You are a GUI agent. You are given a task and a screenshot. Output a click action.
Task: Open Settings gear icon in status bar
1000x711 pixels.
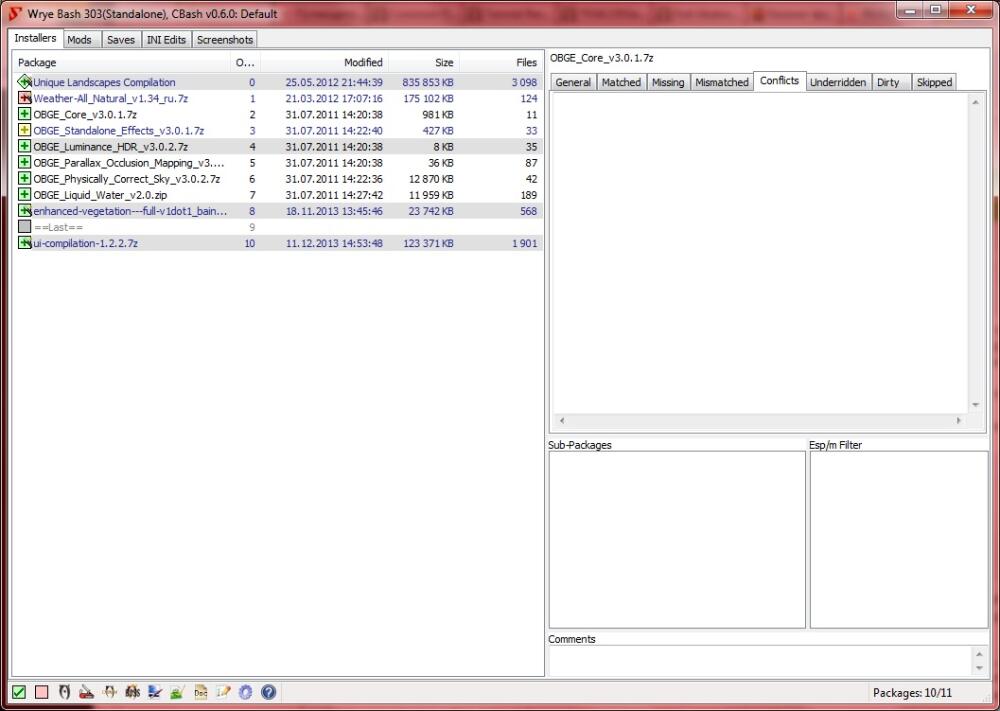[246, 692]
